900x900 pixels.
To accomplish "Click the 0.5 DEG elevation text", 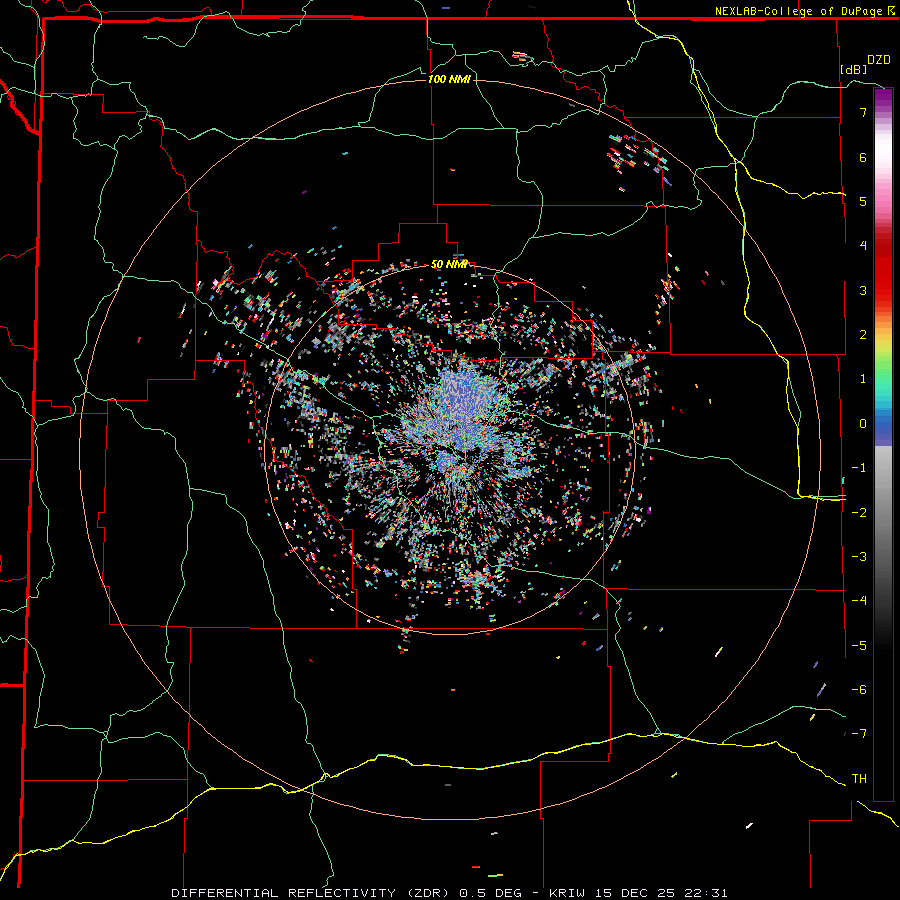I will 490,893.
